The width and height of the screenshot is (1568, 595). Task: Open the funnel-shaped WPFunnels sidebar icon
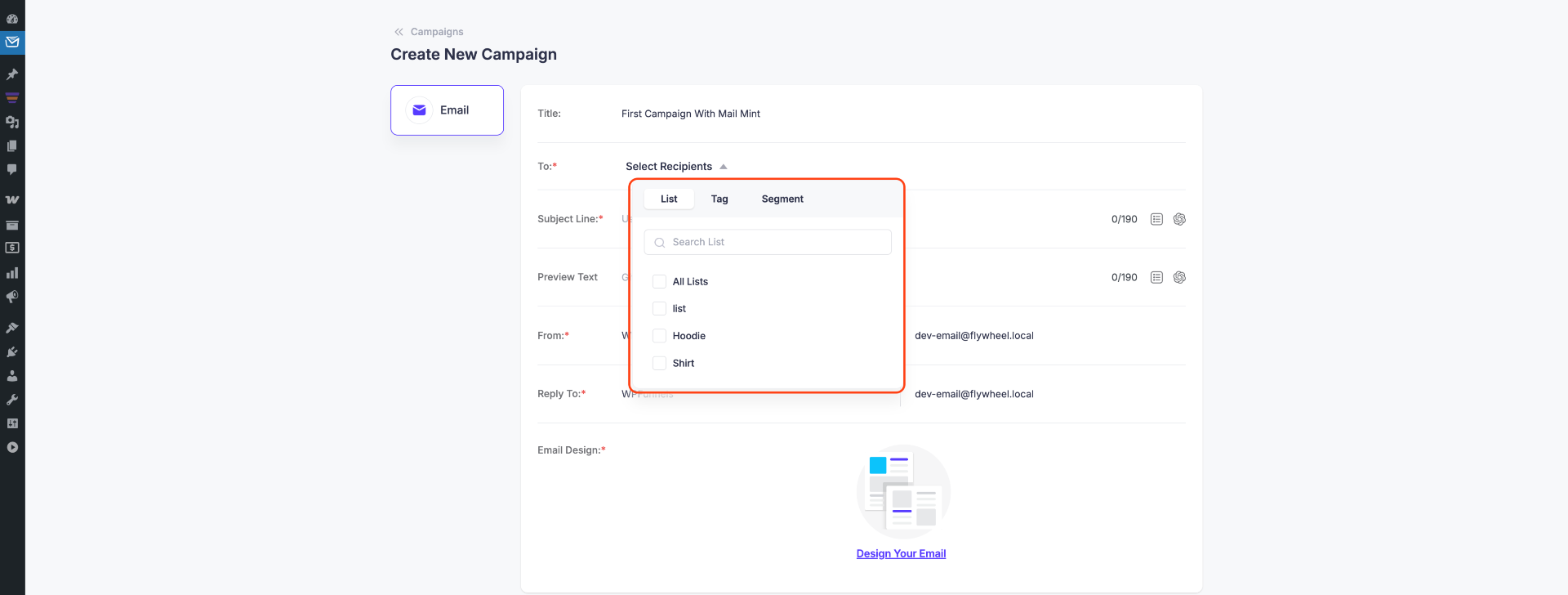pyautogui.click(x=12, y=98)
